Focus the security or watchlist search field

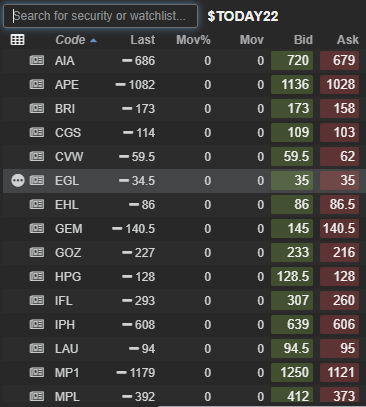pyautogui.click(x=100, y=16)
